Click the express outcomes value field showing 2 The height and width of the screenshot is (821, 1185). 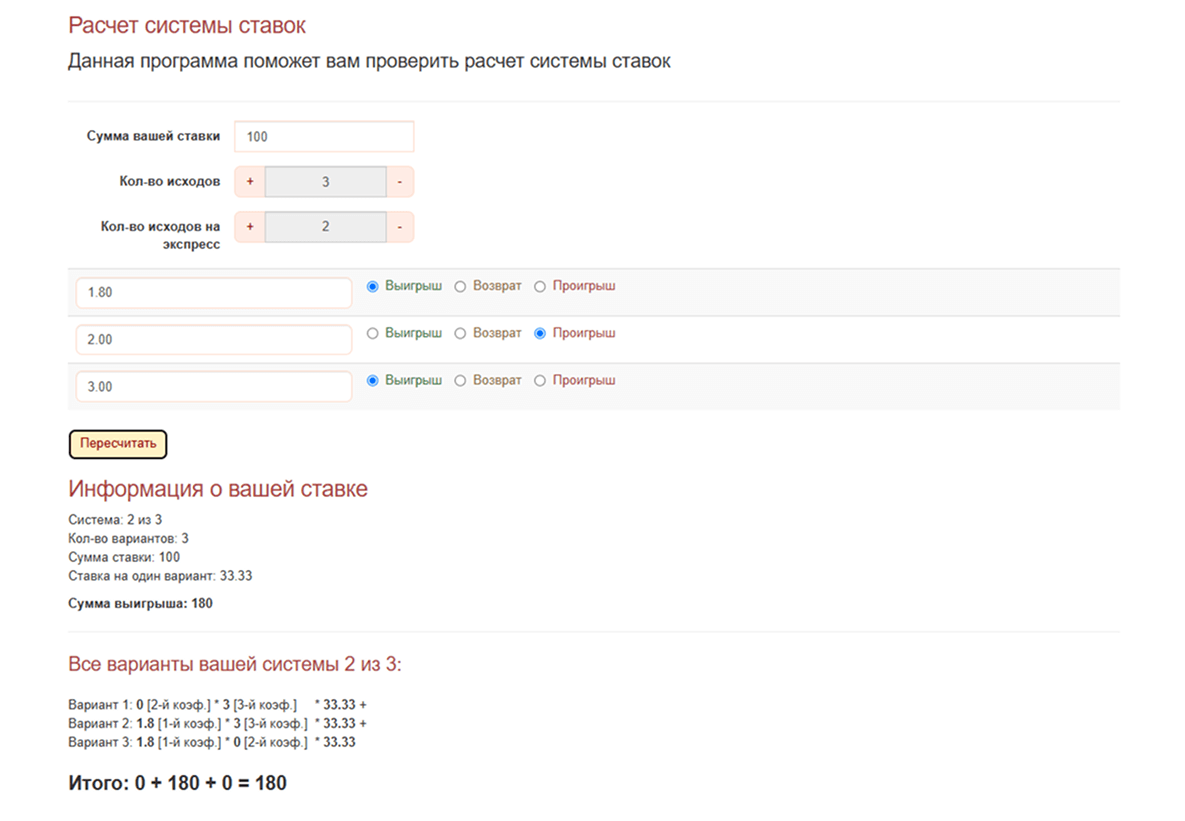click(325, 227)
